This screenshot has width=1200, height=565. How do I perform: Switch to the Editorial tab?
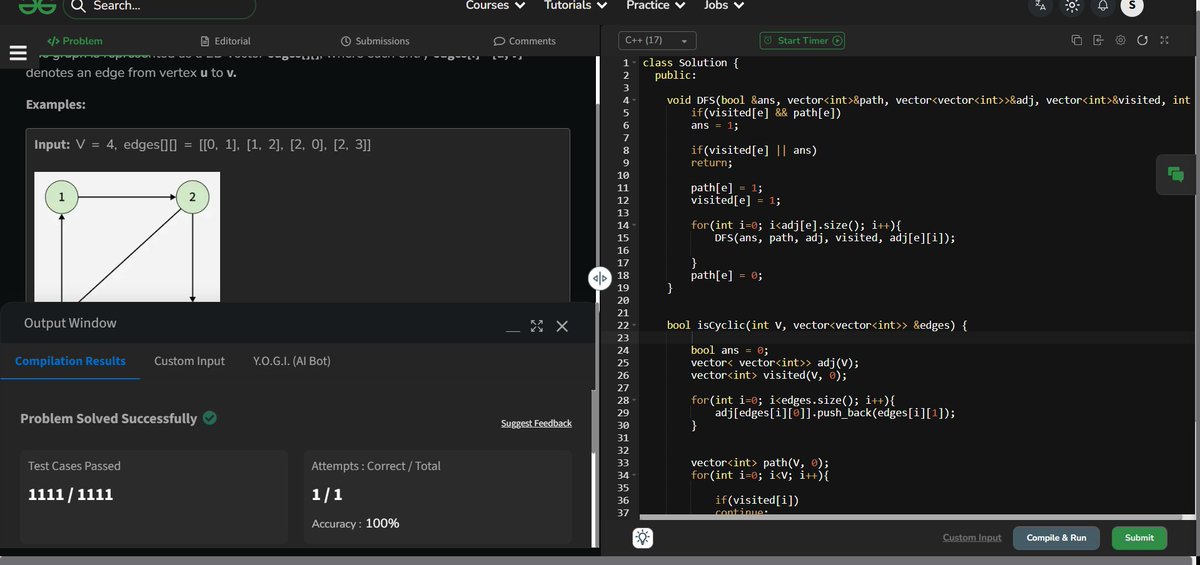coord(225,41)
